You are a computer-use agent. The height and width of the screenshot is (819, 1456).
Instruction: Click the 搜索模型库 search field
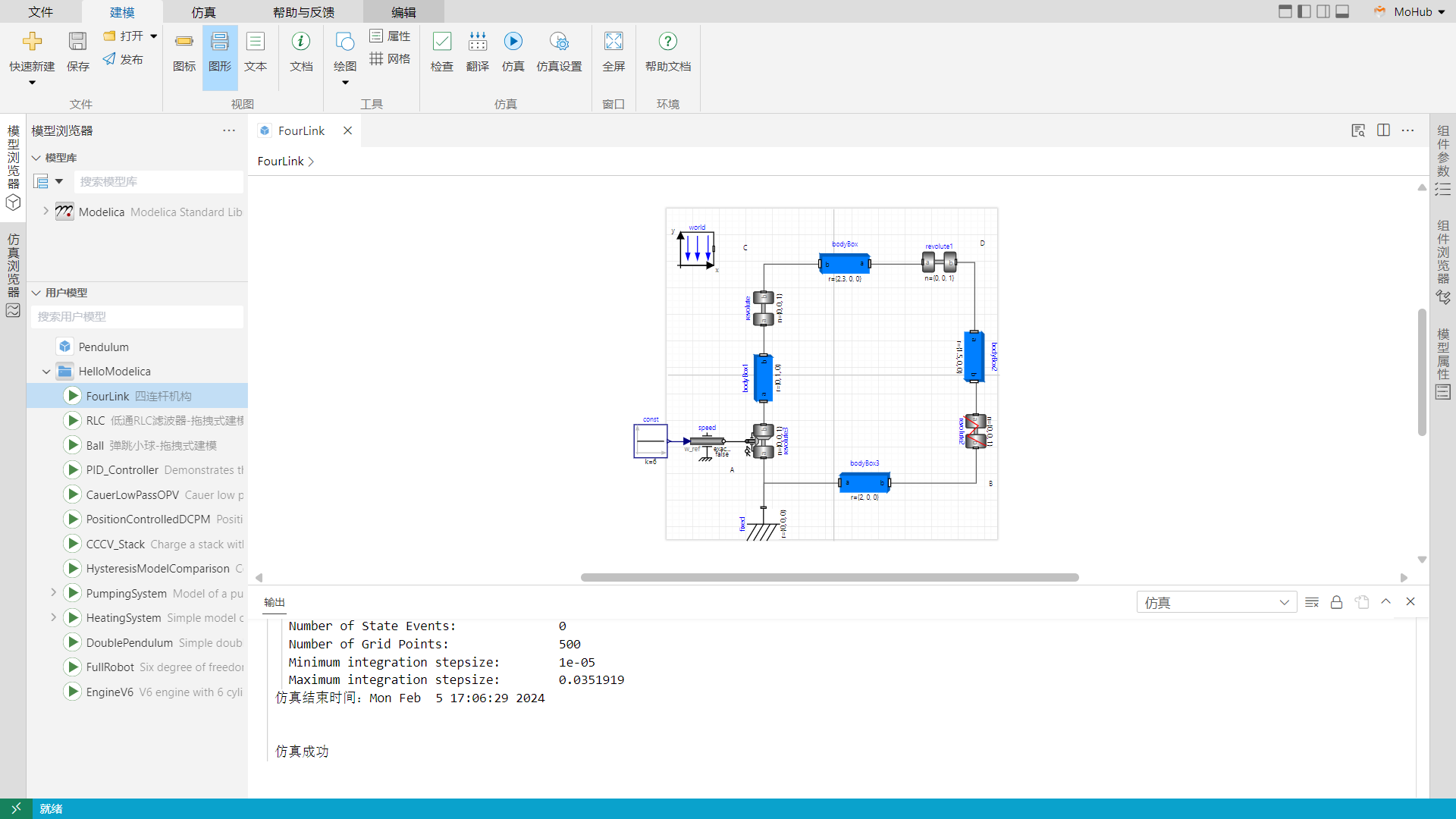coord(159,181)
